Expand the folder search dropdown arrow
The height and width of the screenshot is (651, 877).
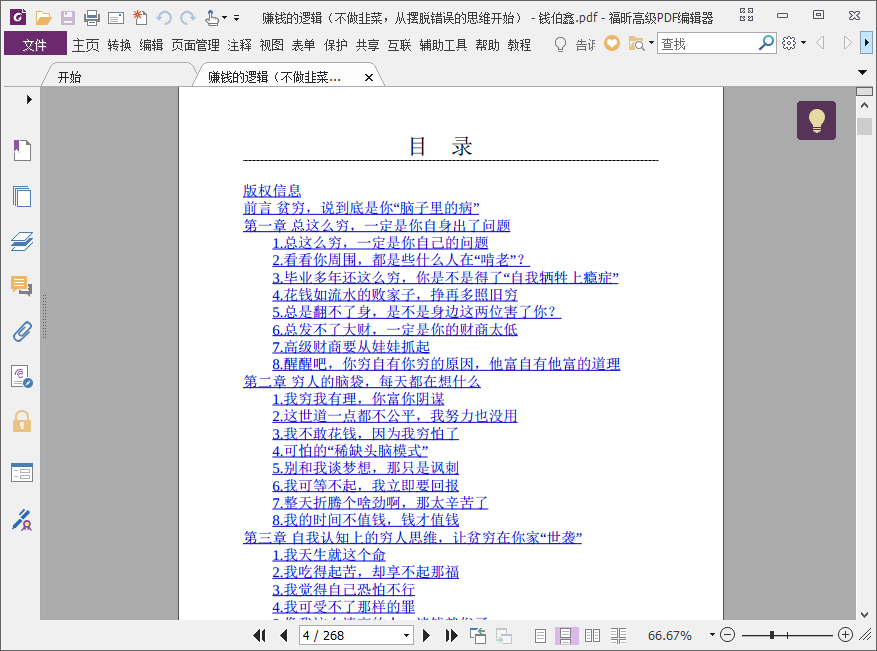click(x=651, y=43)
